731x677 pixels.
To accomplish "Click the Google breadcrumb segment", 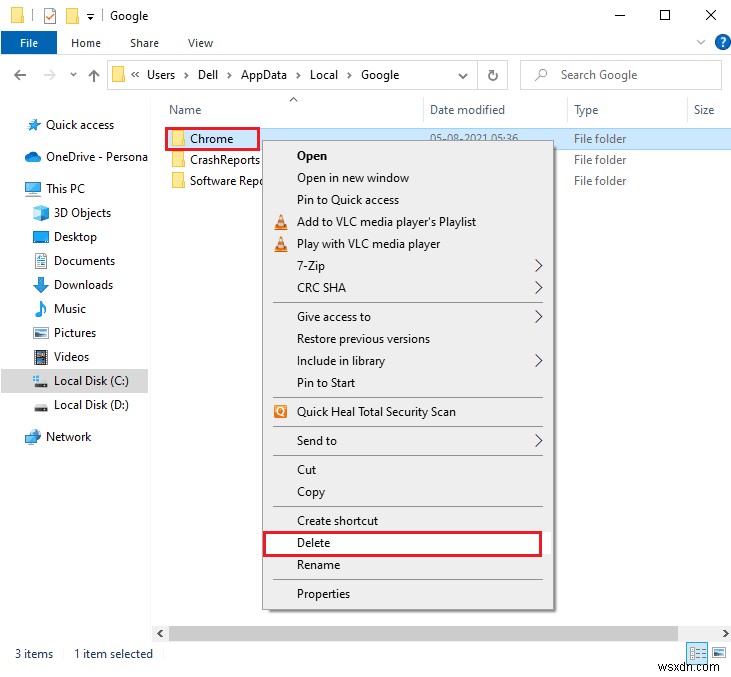I will click(380, 75).
